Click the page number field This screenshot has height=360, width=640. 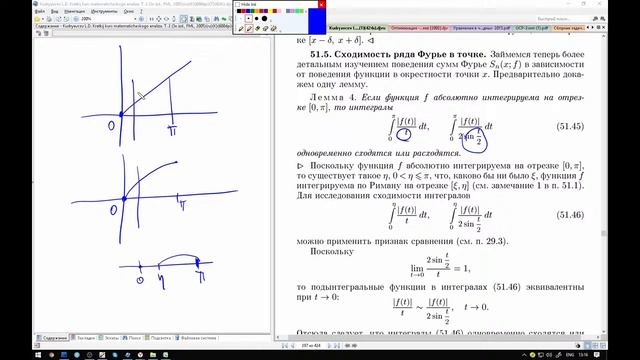click(311, 346)
